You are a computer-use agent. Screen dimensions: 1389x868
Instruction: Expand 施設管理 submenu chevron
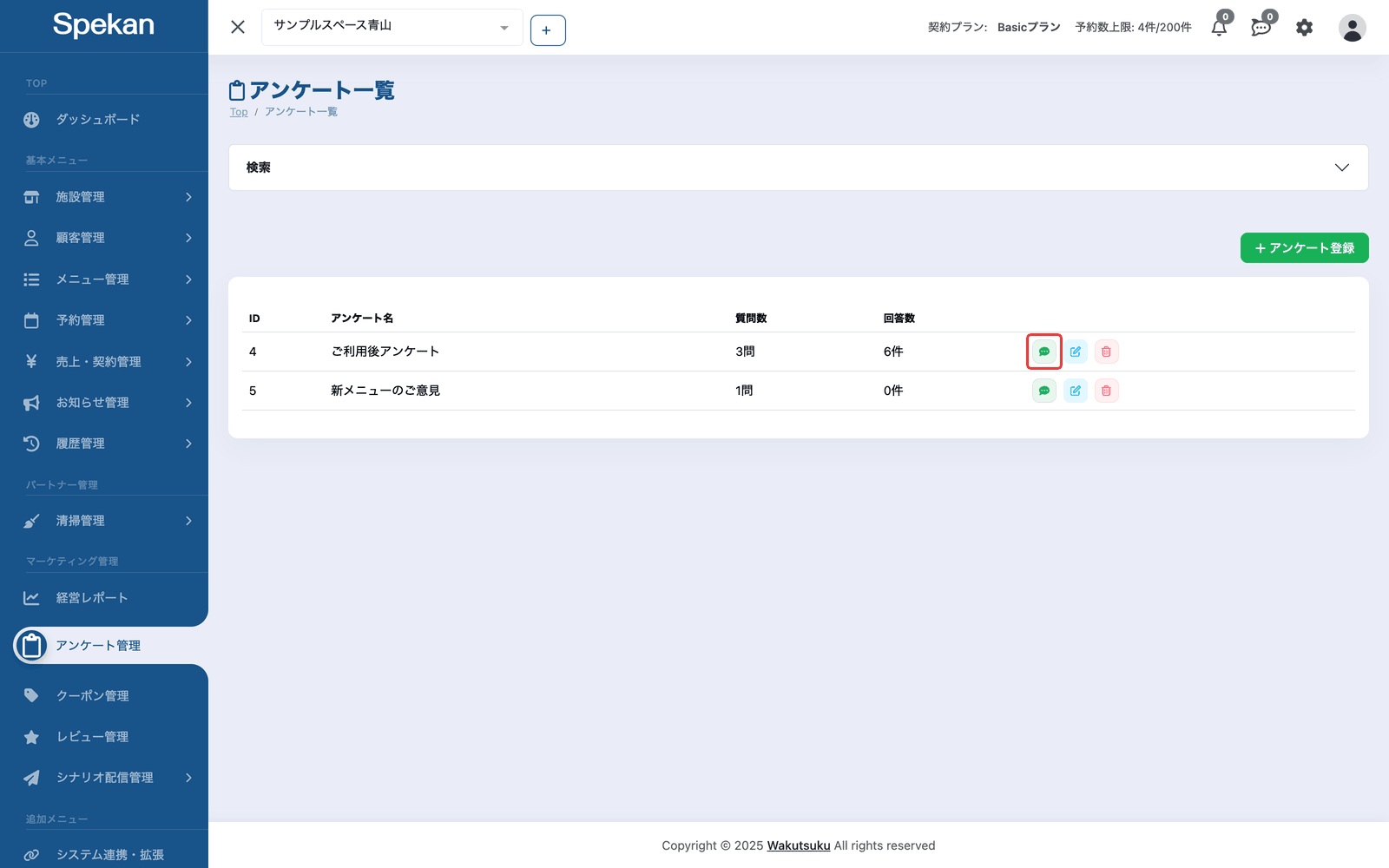click(x=188, y=197)
